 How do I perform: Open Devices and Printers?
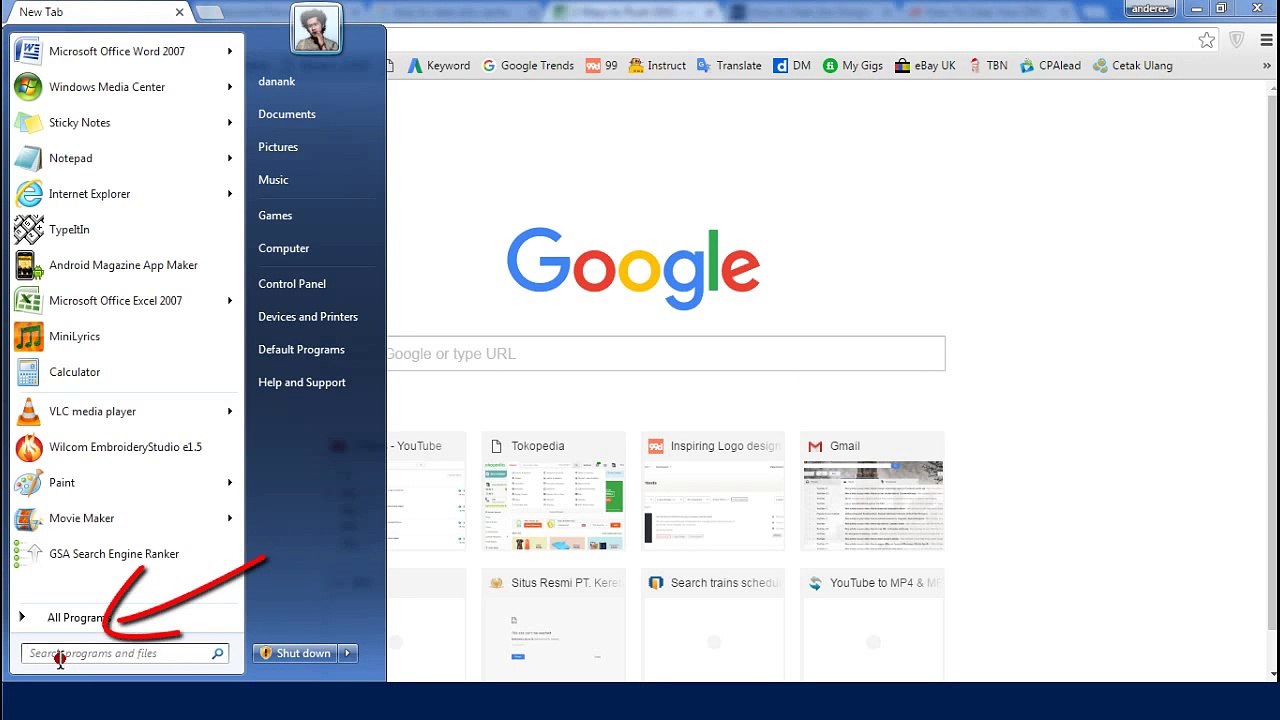(308, 317)
